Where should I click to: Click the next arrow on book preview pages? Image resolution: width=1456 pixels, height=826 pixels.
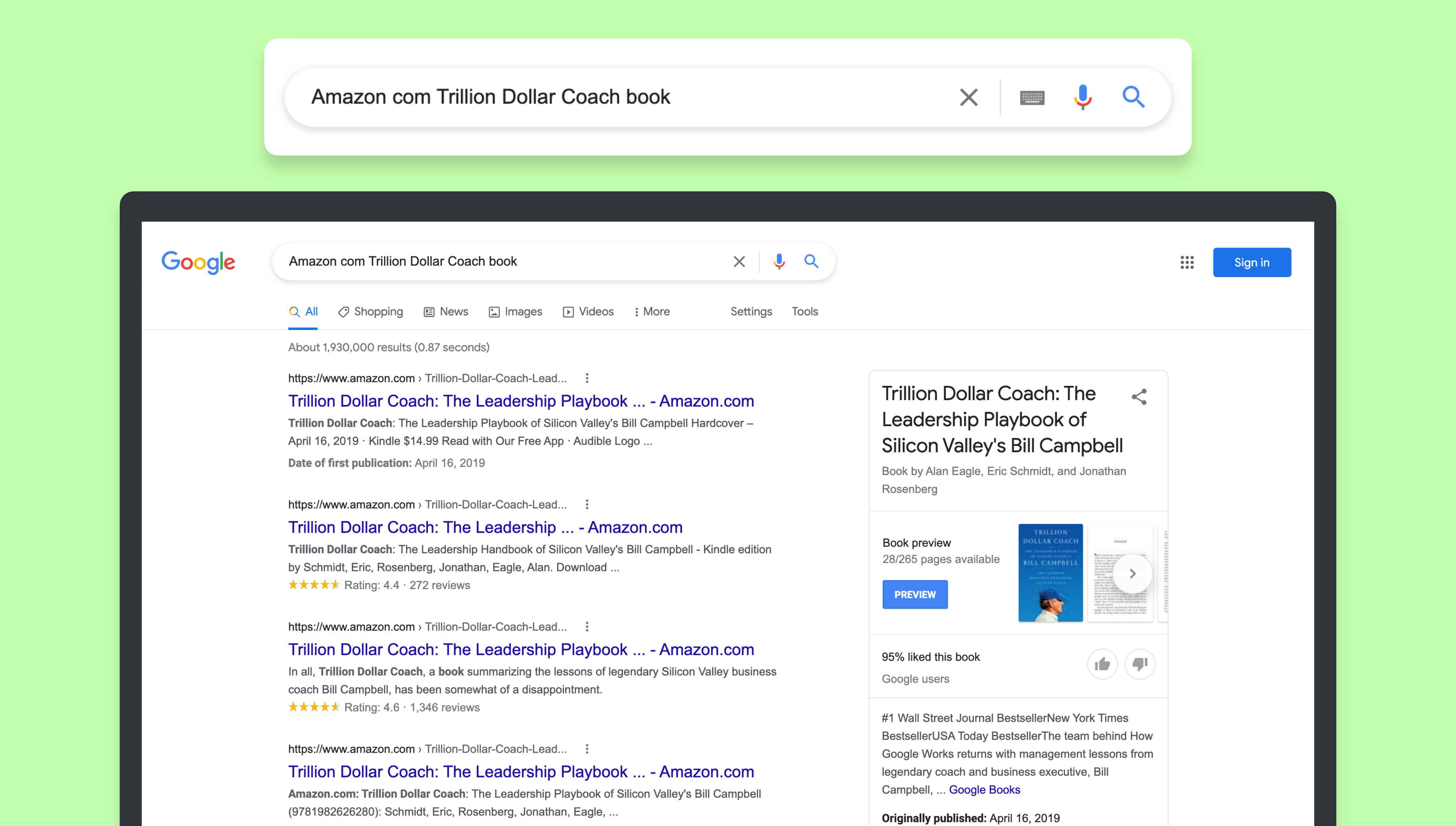coord(1132,573)
